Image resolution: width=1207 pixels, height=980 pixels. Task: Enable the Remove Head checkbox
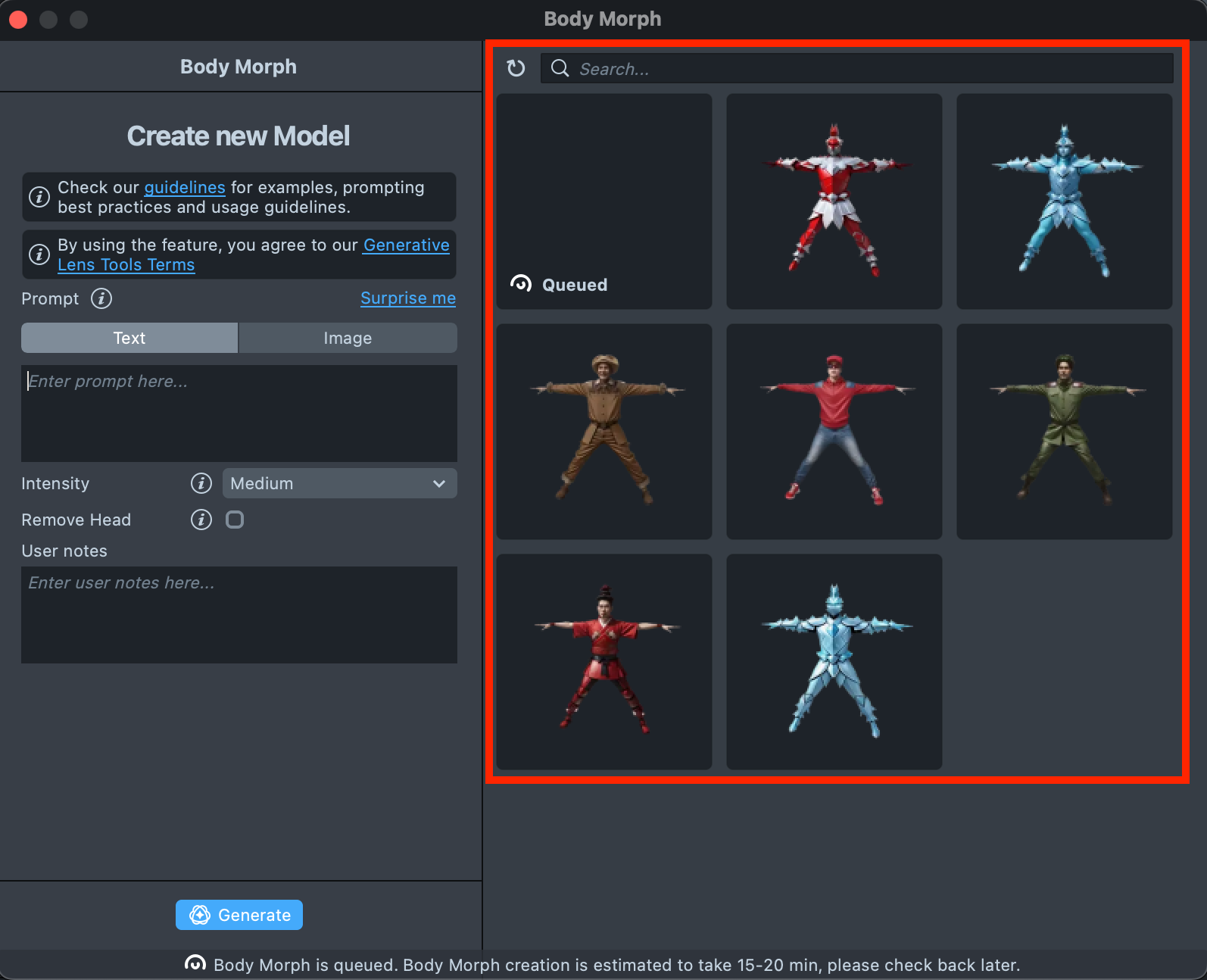click(235, 520)
